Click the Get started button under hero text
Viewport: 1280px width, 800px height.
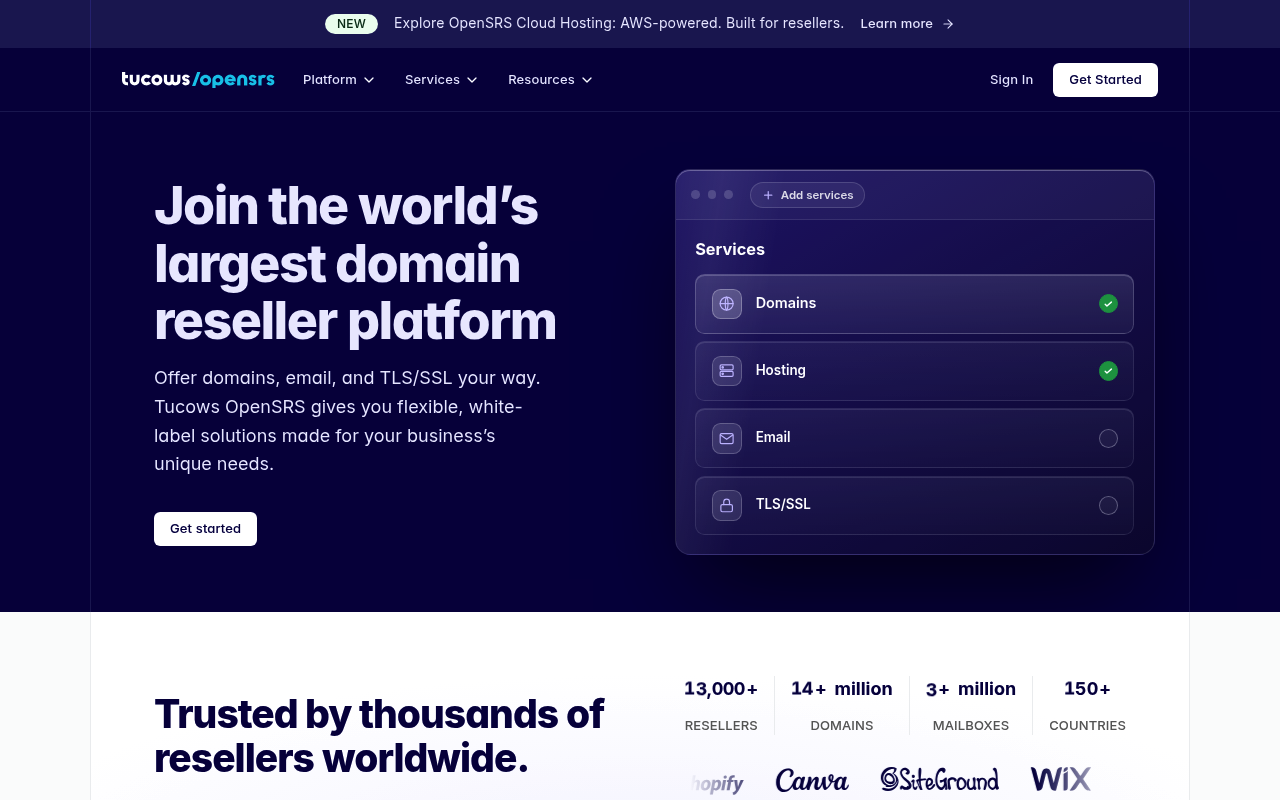(x=205, y=529)
